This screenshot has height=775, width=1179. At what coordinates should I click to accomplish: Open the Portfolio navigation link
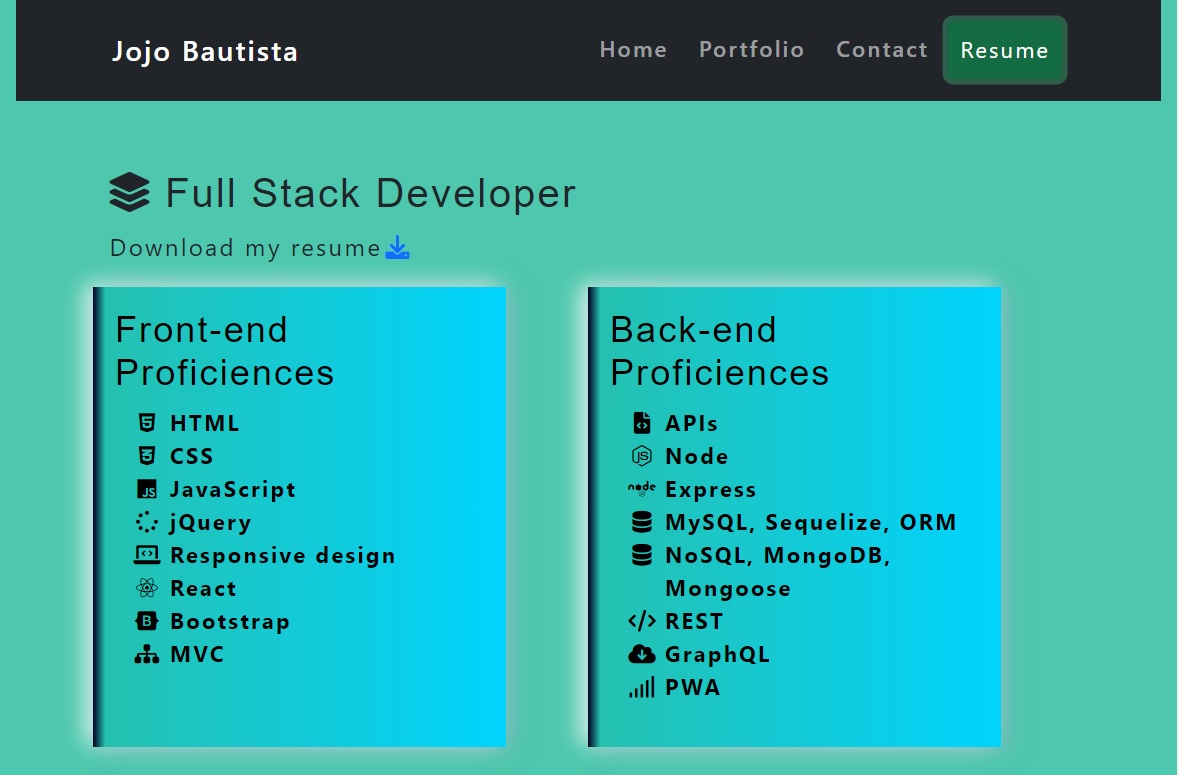tap(751, 50)
